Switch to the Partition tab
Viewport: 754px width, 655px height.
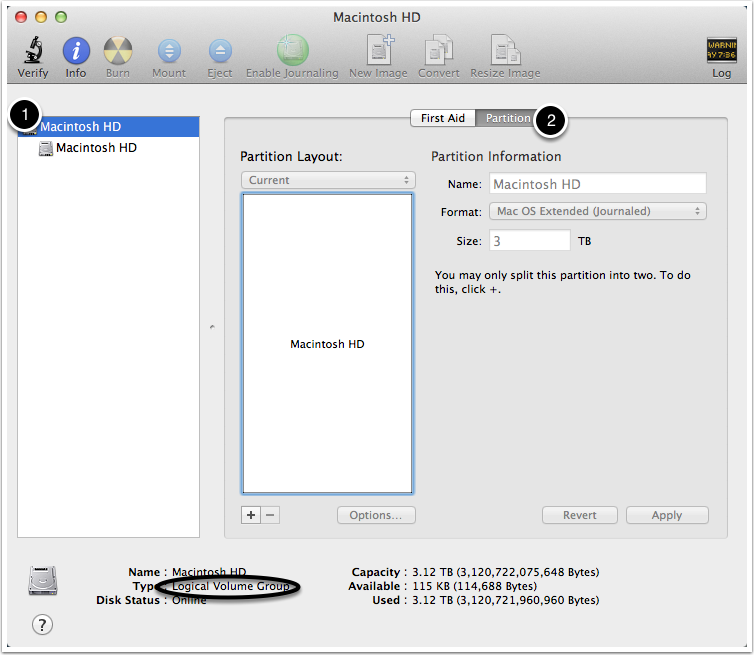pyautogui.click(x=508, y=118)
